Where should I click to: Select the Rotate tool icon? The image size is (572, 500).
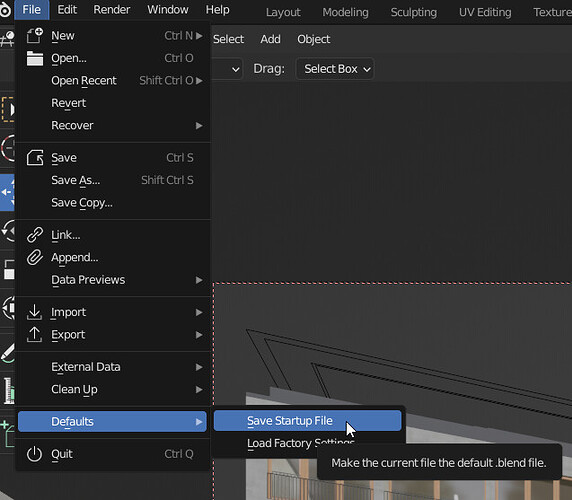pyautogui.click(x=7, y=231)
